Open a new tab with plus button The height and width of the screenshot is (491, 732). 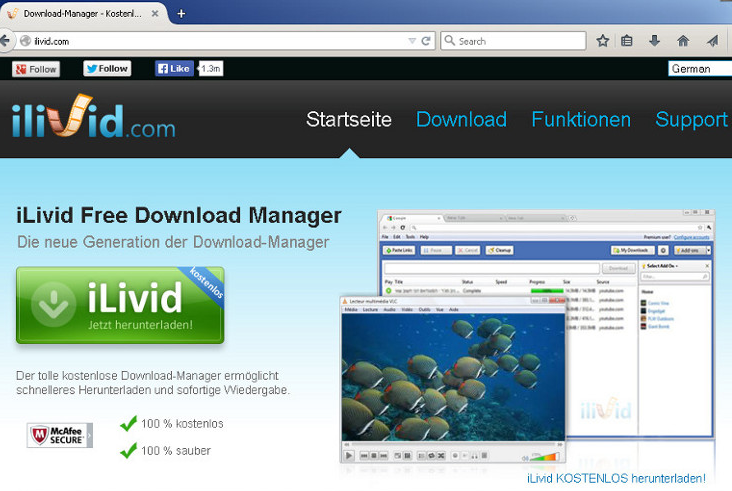point(181,14)
